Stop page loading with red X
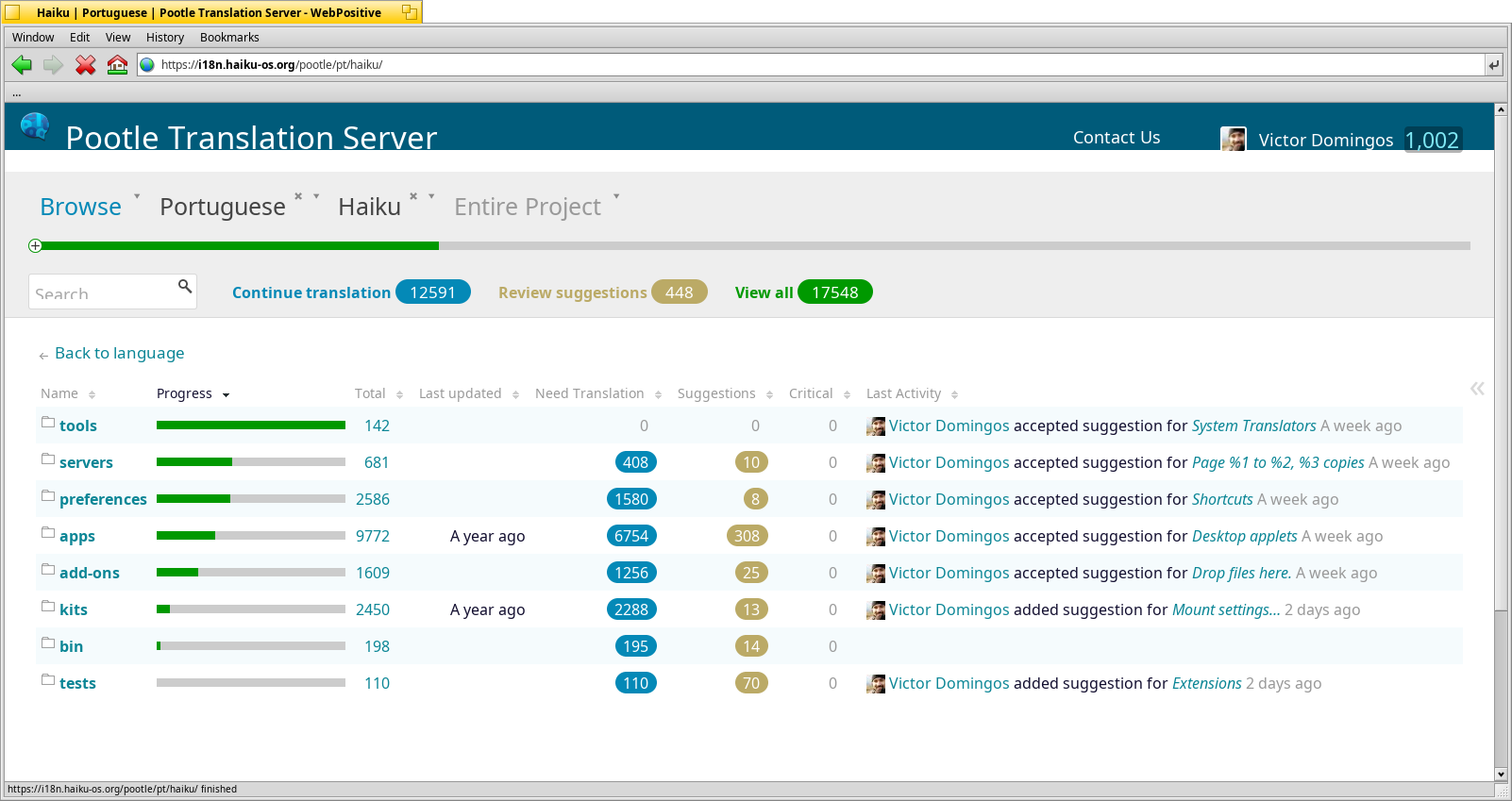This screenshot has height=801, width=1512. click(86, 65)
